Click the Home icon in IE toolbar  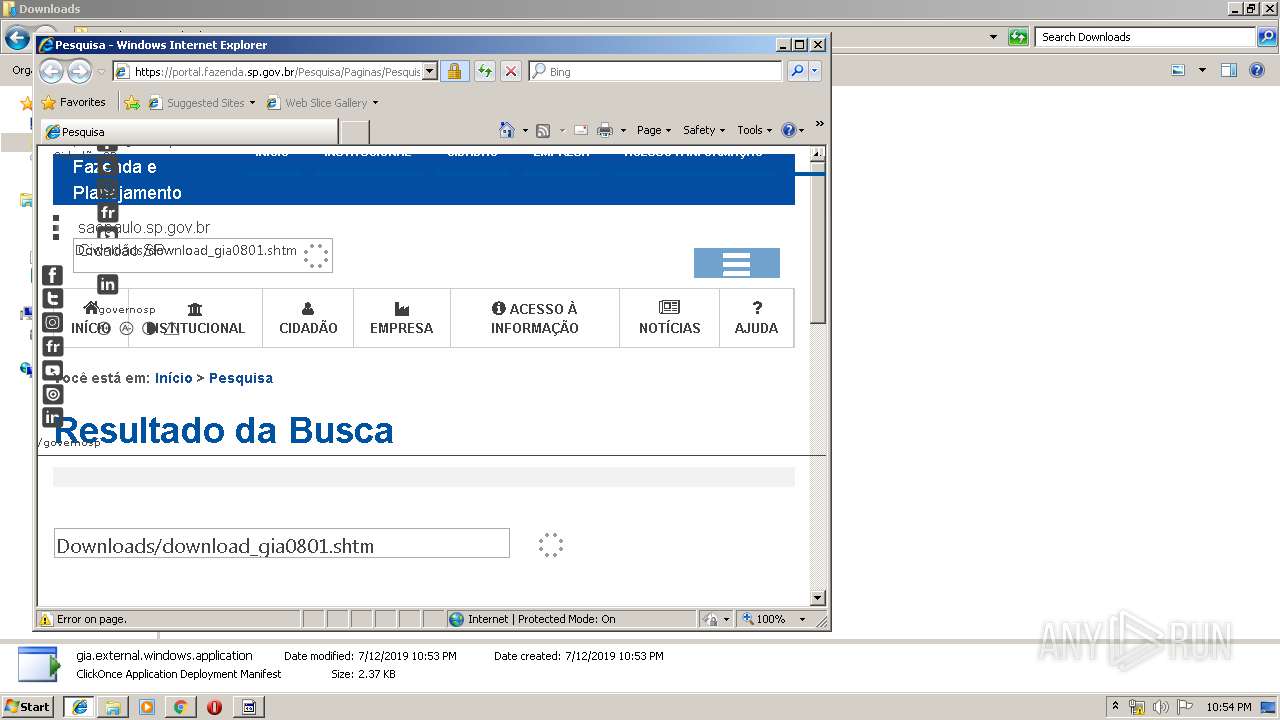coord(507,130)
